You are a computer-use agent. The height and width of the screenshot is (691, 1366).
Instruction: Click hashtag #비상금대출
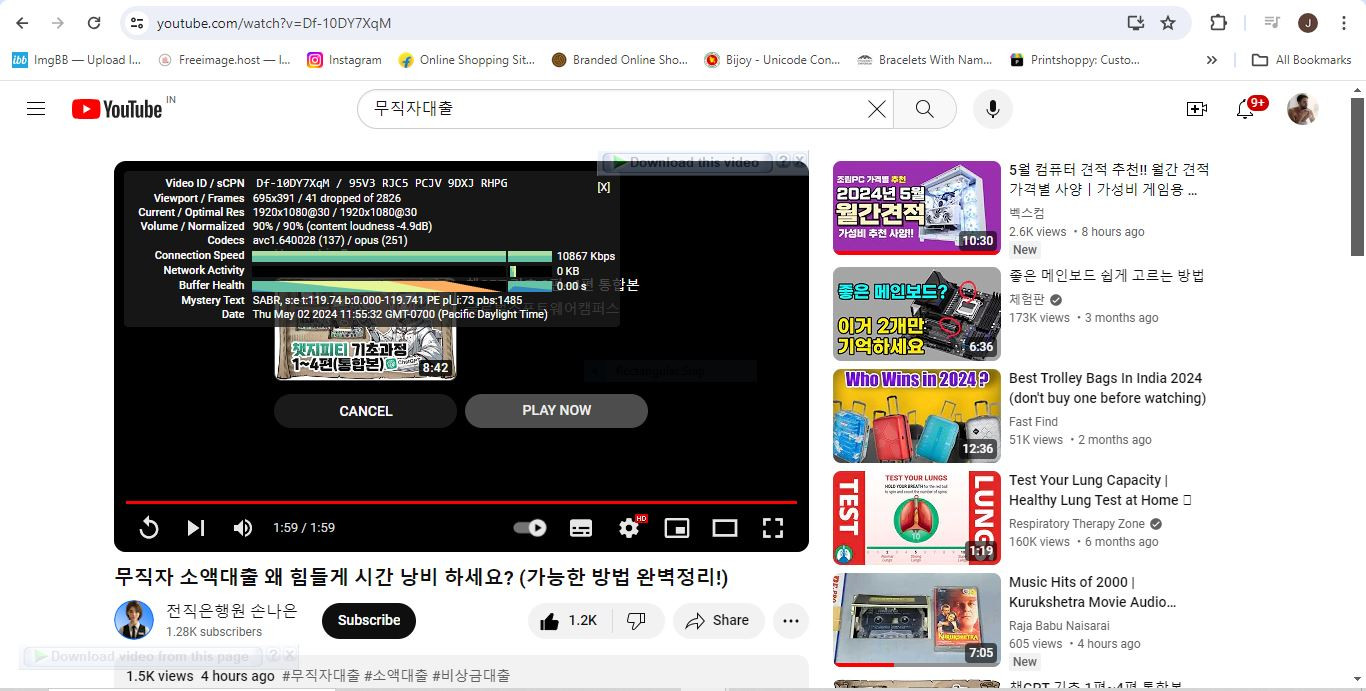click(471, 676)
